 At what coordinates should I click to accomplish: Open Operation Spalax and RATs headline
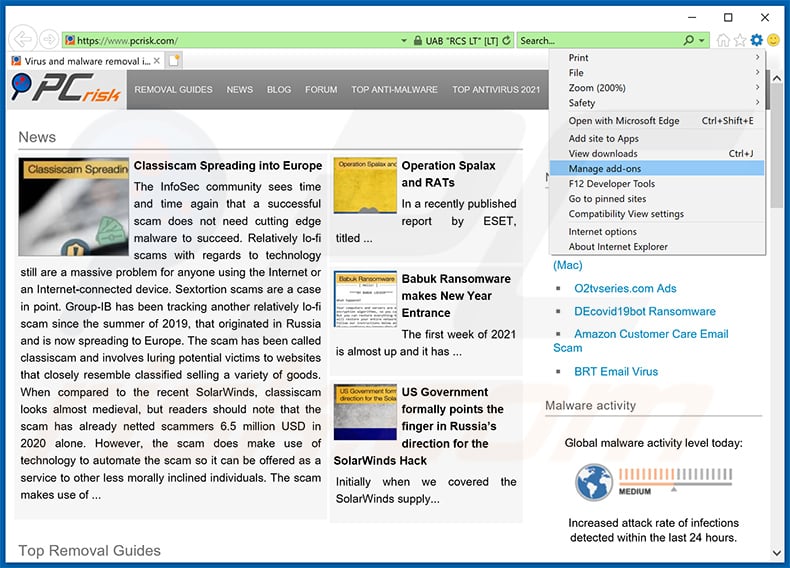448,174
